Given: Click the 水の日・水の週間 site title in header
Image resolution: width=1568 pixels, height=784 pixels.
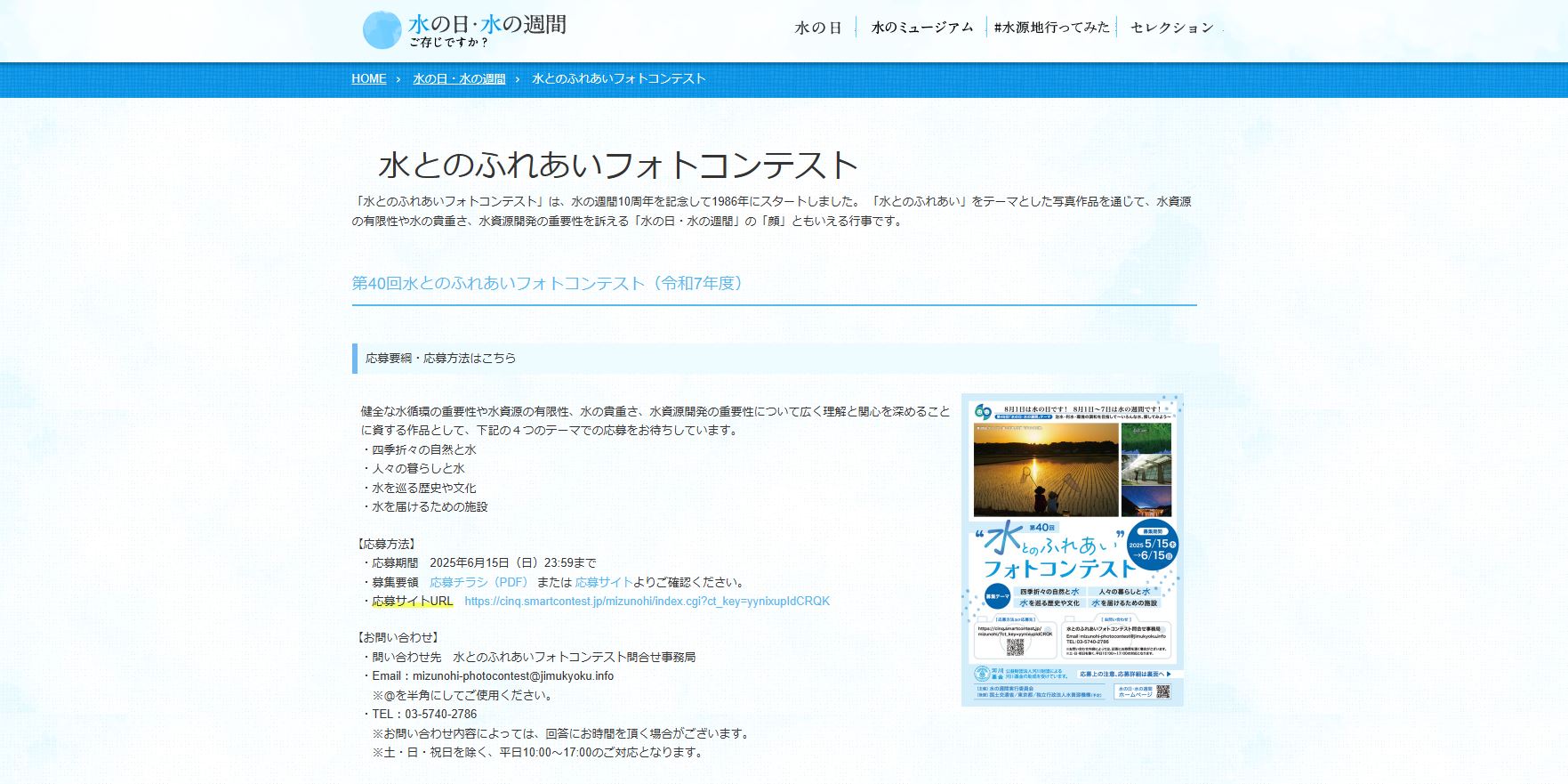Looking at the screenshot, I should 486,25.
